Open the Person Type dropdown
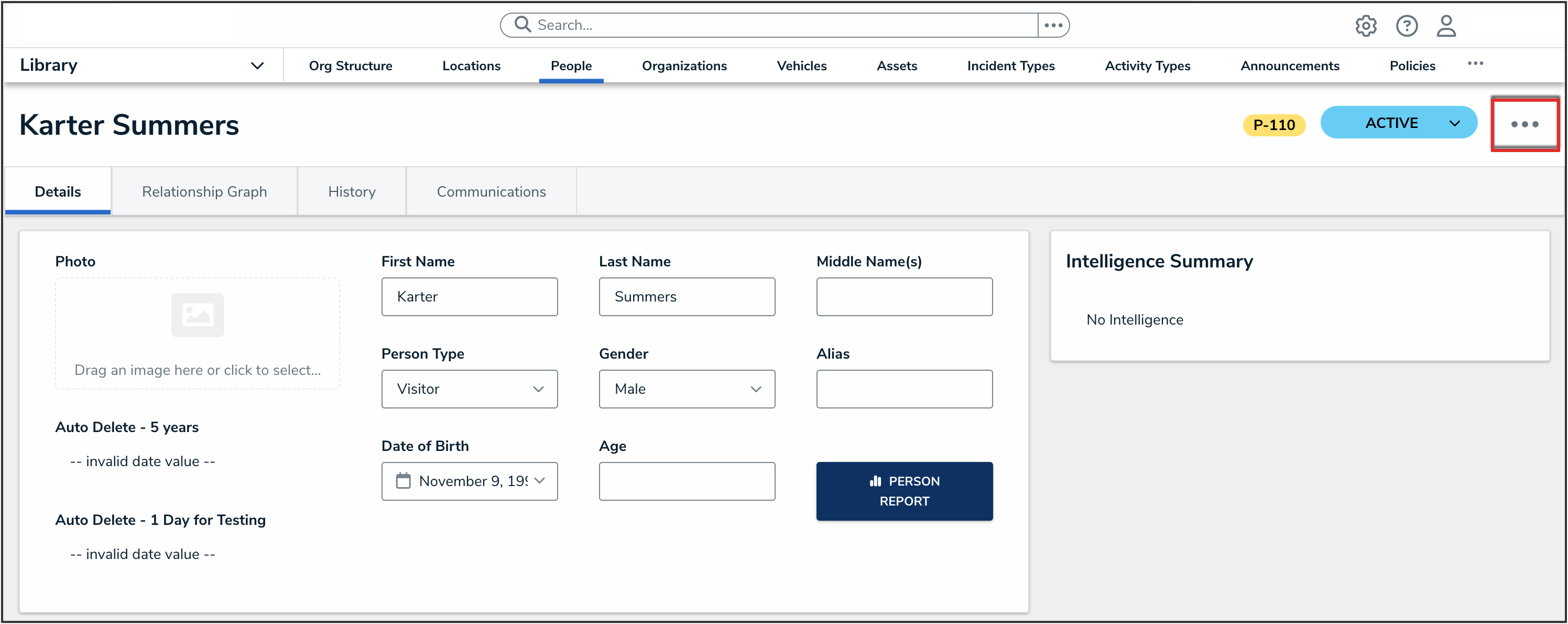Viewport: 1568px width, 624px height. point(470,389)
